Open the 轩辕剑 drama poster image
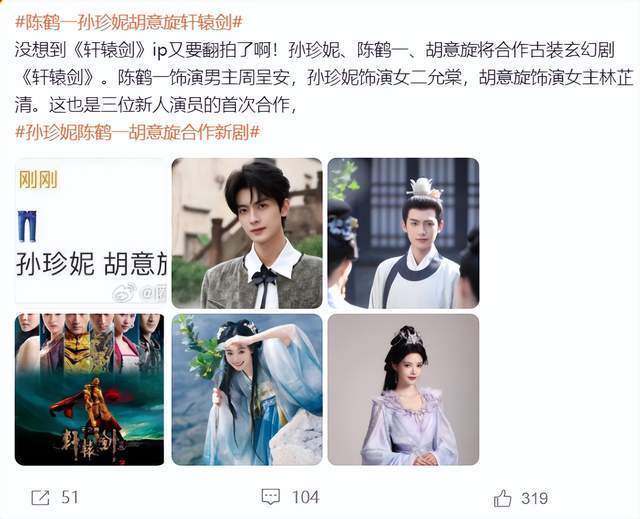This screenshot has width=640, height=519. (90, 389)
